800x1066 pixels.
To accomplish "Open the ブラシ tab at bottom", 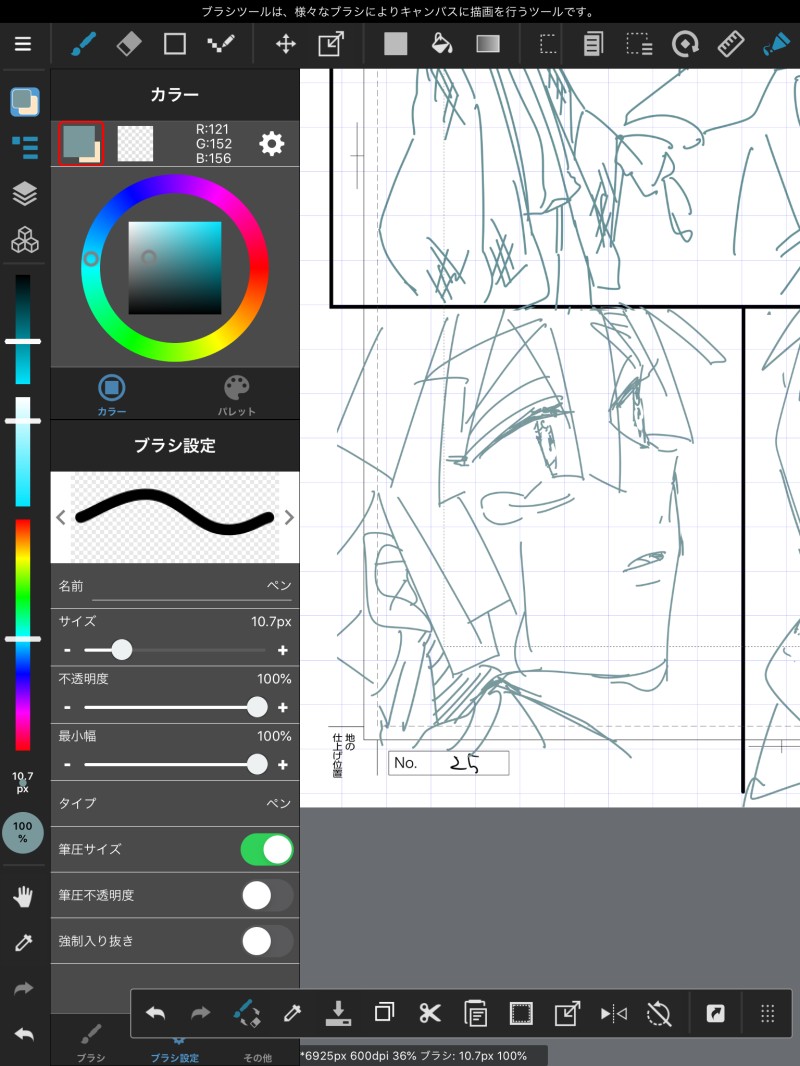I will pyautogui.click(x=91, y=1043).
